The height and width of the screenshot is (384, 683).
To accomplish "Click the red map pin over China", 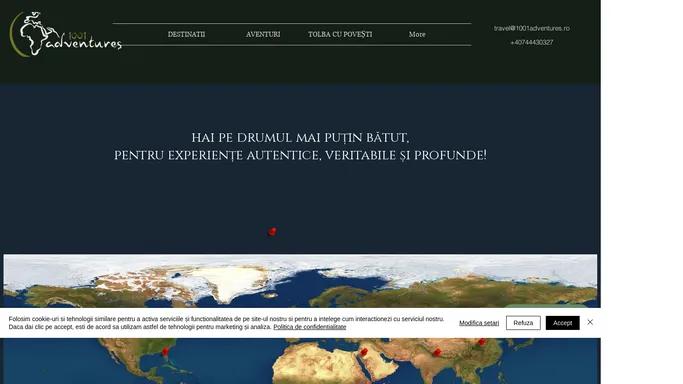I will (x=481, y=342).
